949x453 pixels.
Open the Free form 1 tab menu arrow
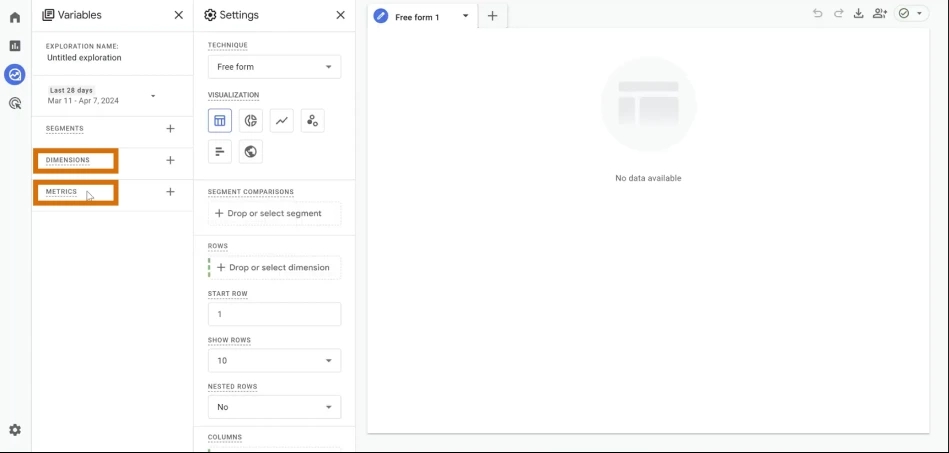[x=465, y=16]
